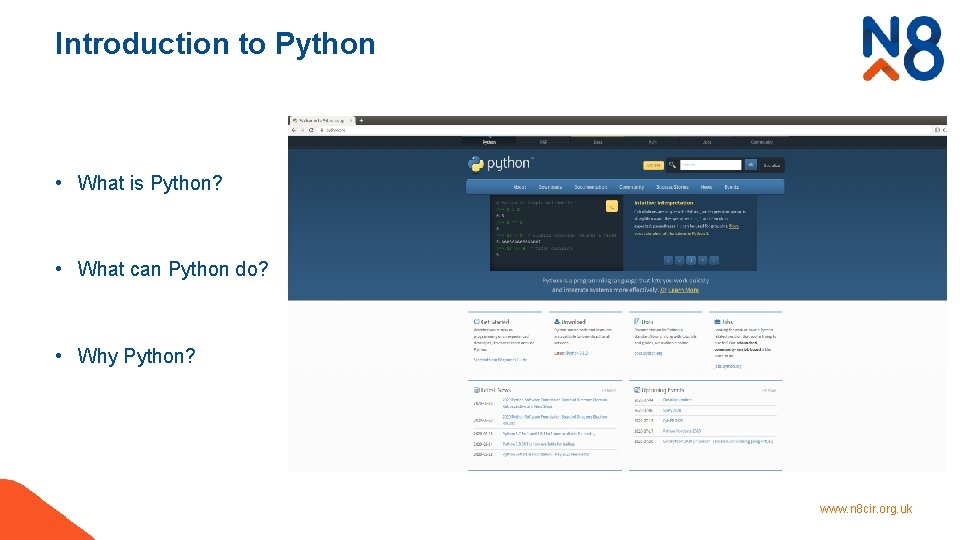Screen dimensions: 960x540
Task: Click the browser back arrow
Action: tap(294, 130)
